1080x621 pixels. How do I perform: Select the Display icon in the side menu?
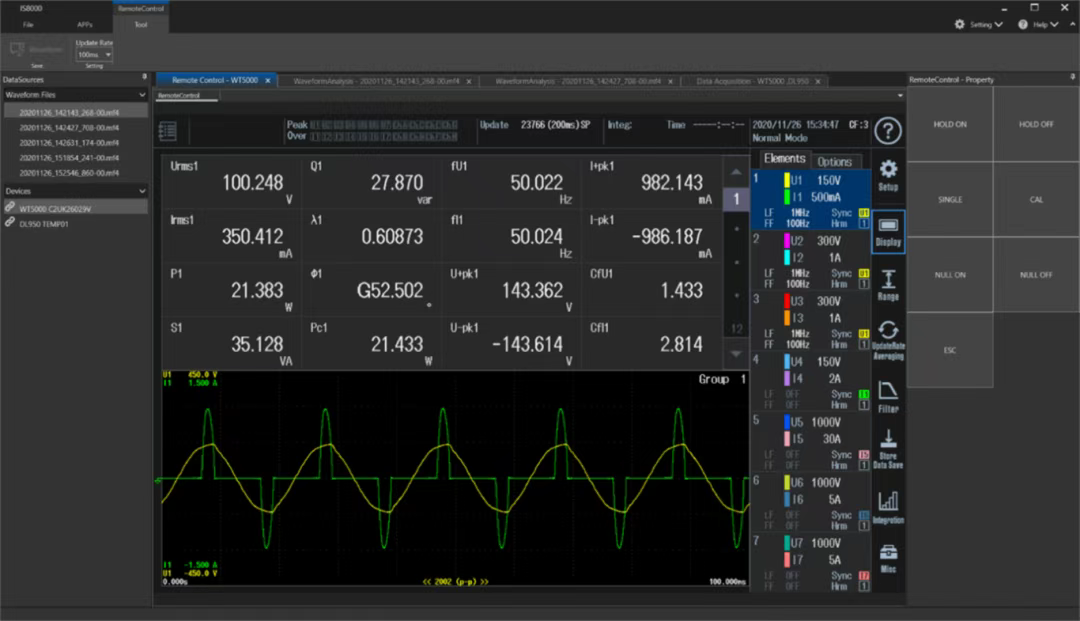tap(888, 232)
